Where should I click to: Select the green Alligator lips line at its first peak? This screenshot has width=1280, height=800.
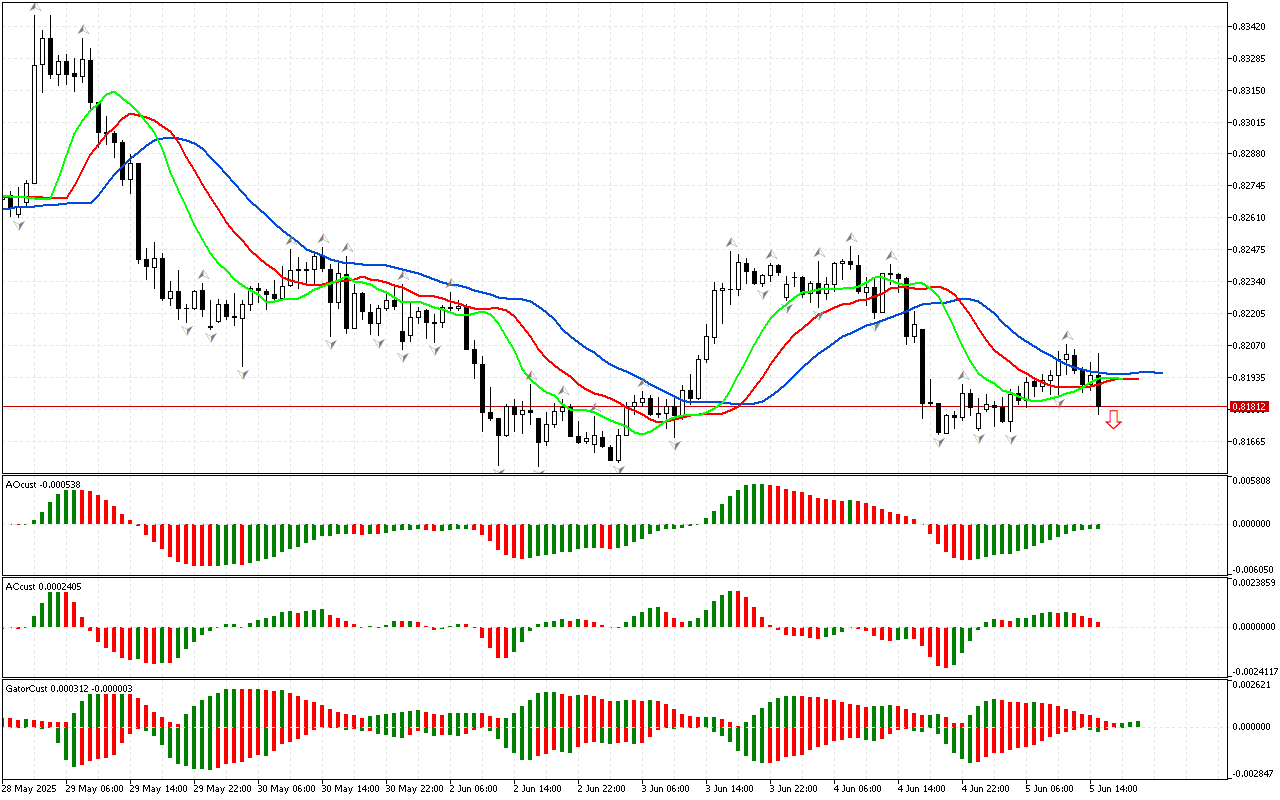(x=113, y=92)
